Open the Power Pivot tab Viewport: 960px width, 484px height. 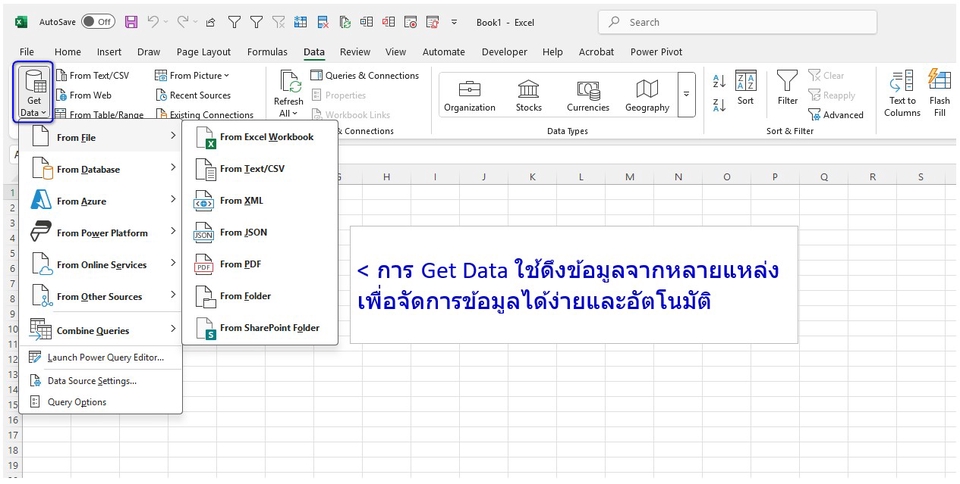point(656,52)
